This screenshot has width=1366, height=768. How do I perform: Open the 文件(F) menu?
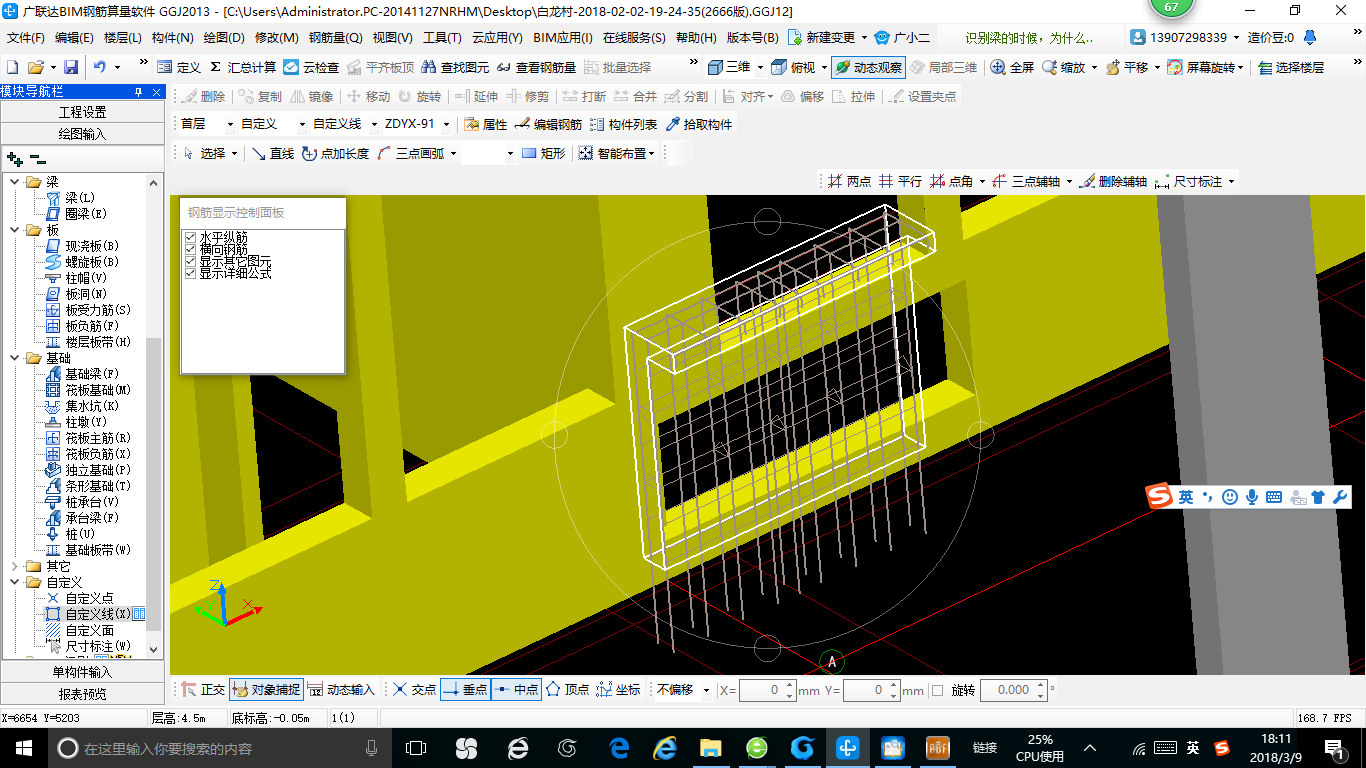coord(26,38)
